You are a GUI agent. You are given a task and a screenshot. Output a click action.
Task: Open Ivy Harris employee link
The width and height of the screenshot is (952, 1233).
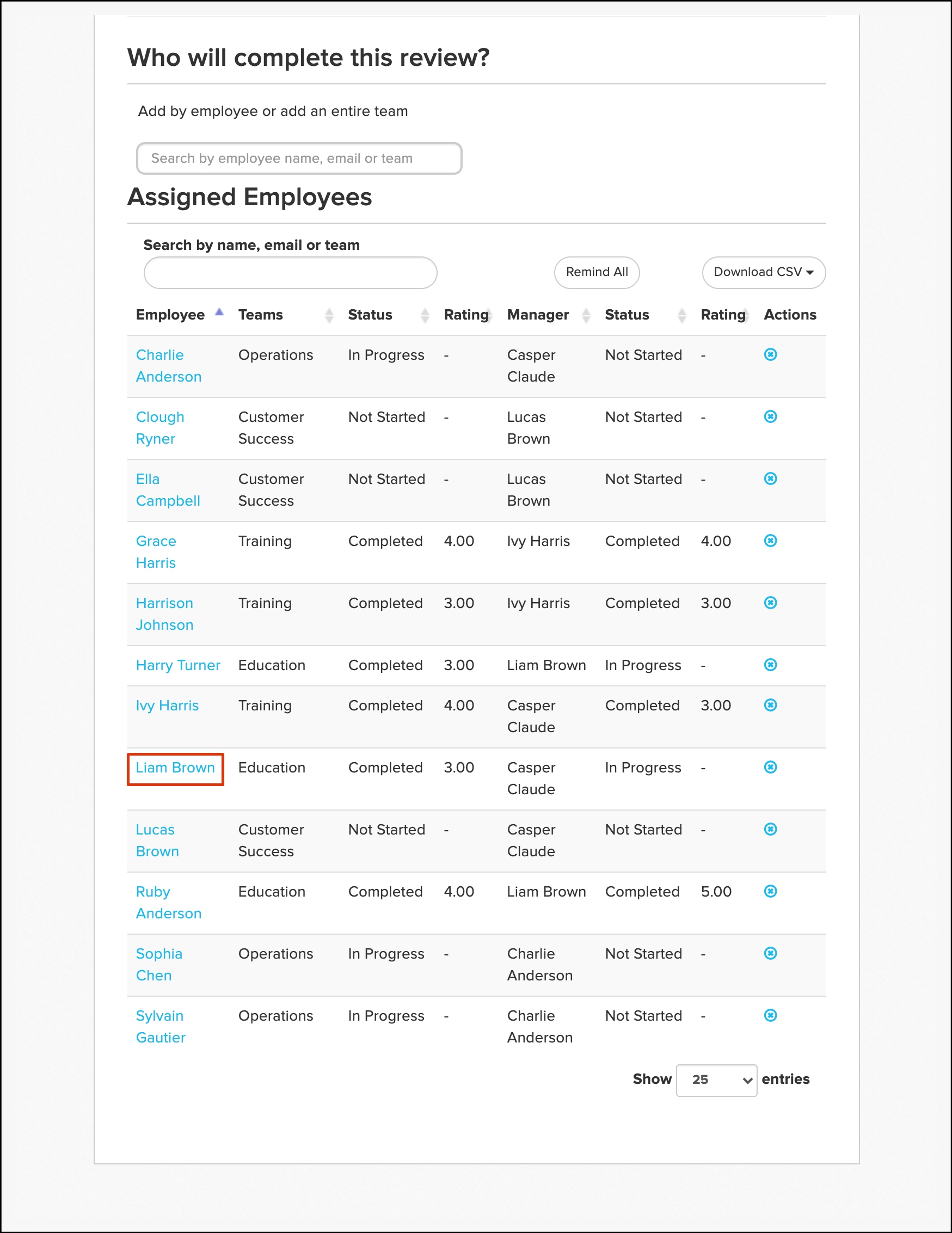[167, 706]
